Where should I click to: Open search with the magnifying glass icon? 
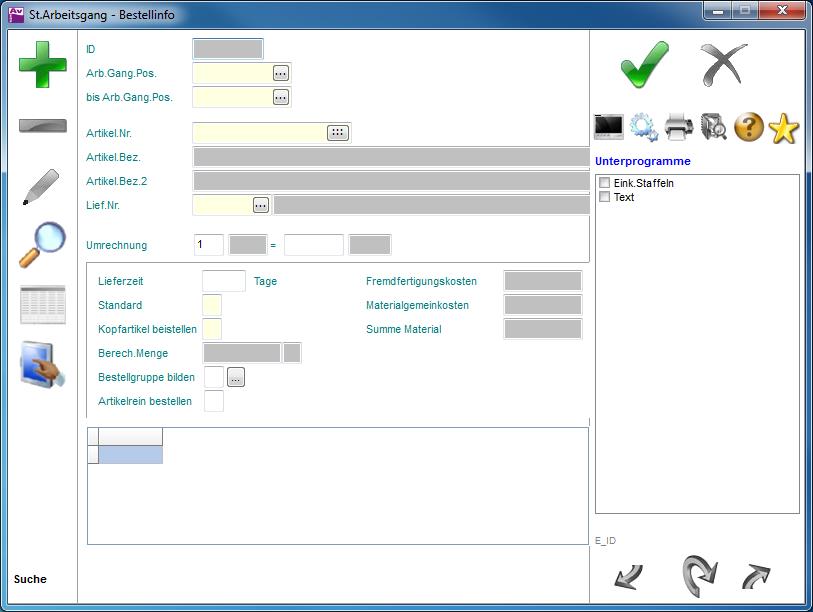[42, 244]
